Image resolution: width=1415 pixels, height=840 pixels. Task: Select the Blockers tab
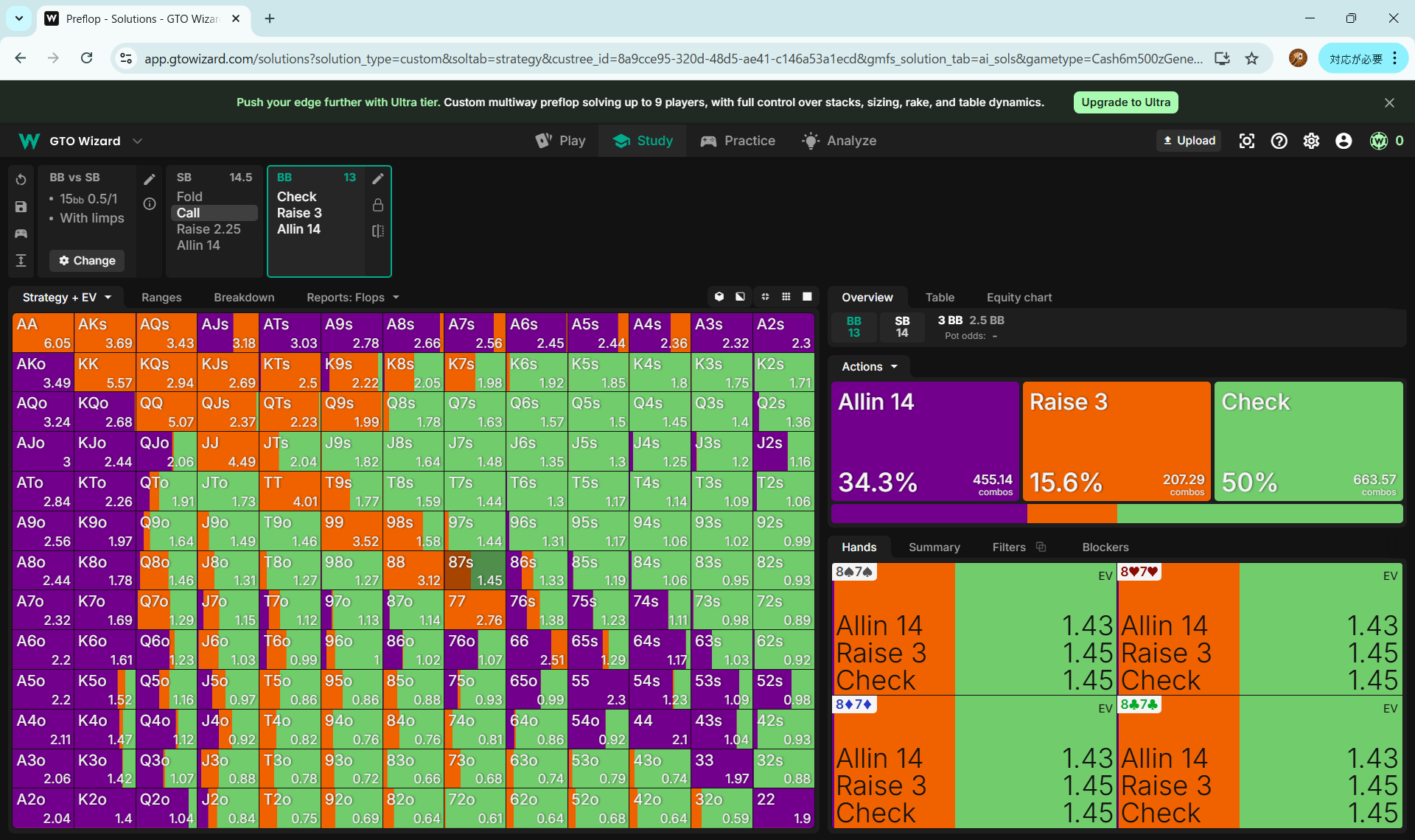[1105, 547]
